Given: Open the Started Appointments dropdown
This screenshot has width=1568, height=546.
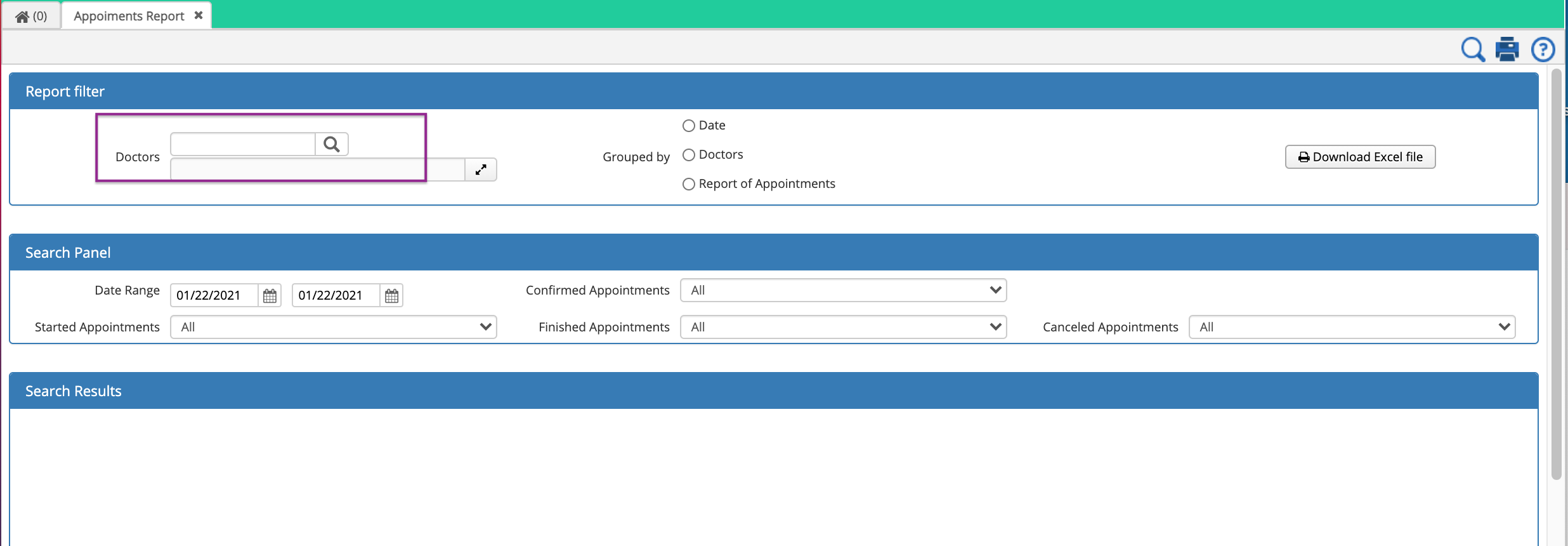Looking at the screenshot, I should click(x=334, y=327).
